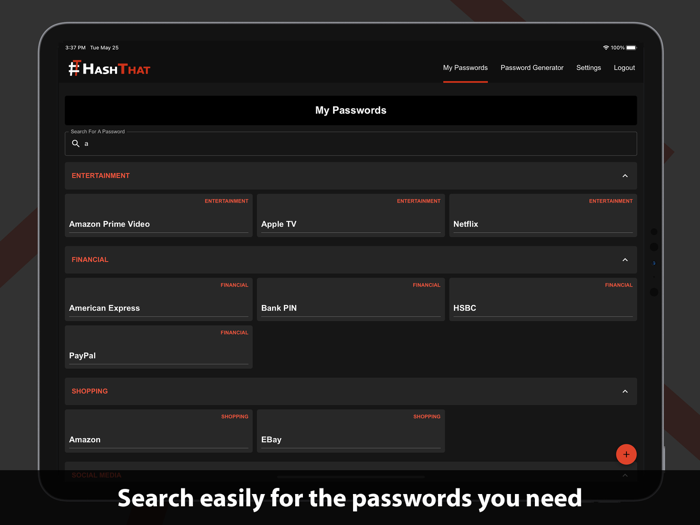700x525 pixels.
Task: Open the Amazon shopping password card
Action: (159, 431)
